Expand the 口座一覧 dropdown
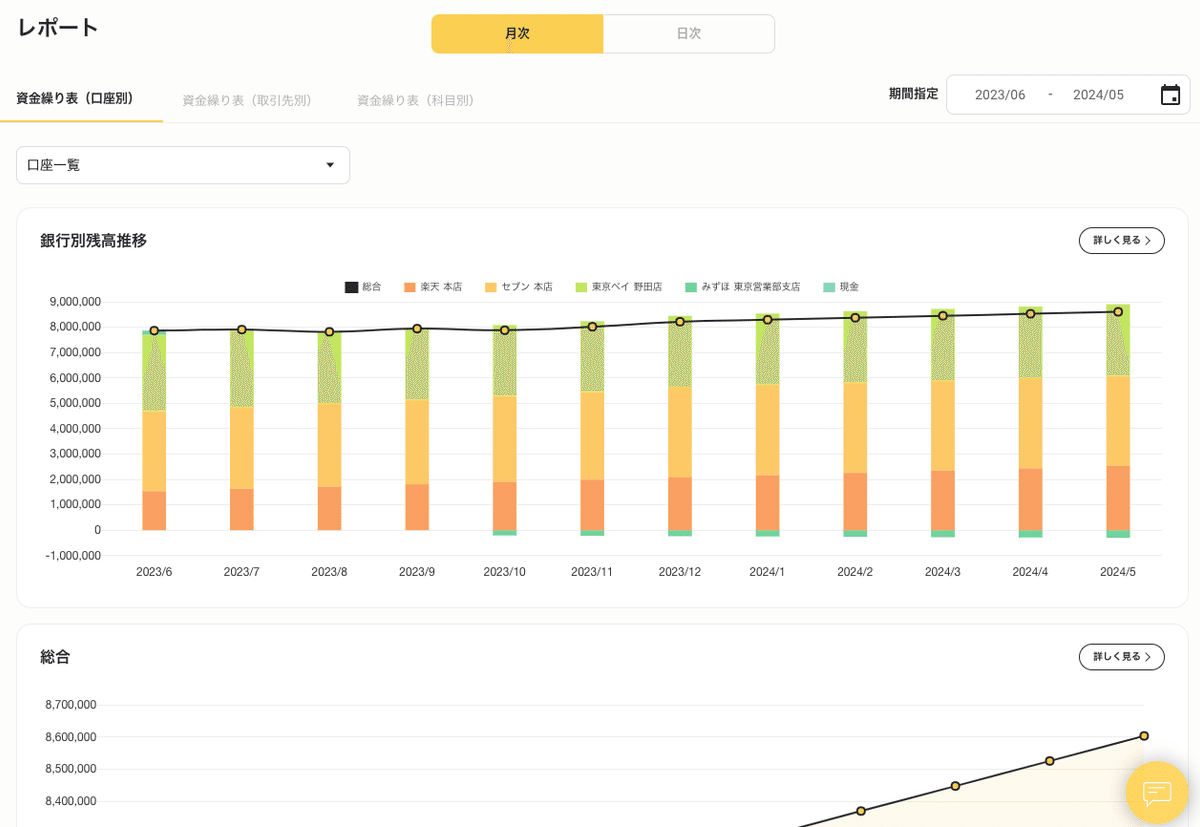 point(183,165)
